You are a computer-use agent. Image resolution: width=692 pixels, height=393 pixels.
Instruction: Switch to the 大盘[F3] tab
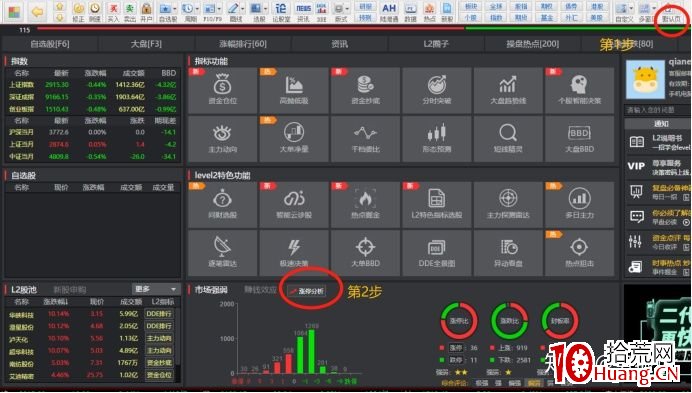point(147,44)
